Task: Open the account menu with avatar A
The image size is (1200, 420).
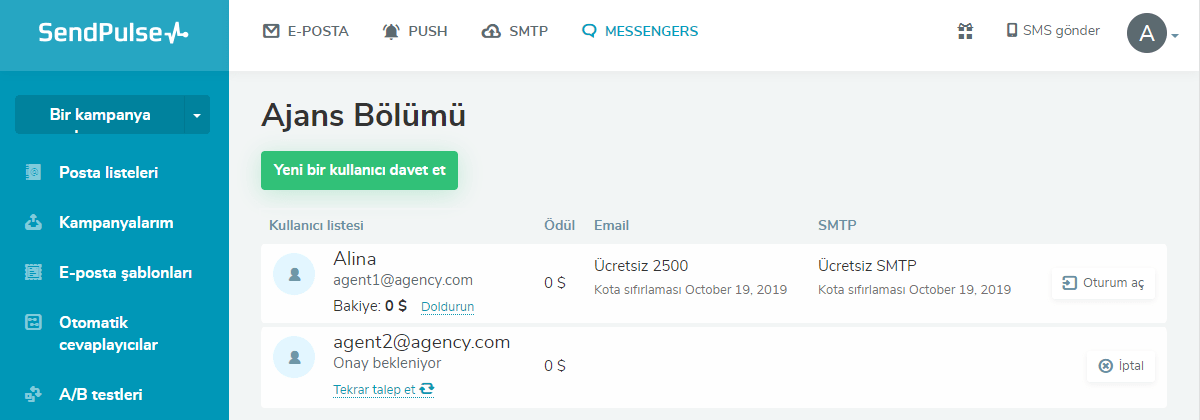Action: tap(1151, 34)
